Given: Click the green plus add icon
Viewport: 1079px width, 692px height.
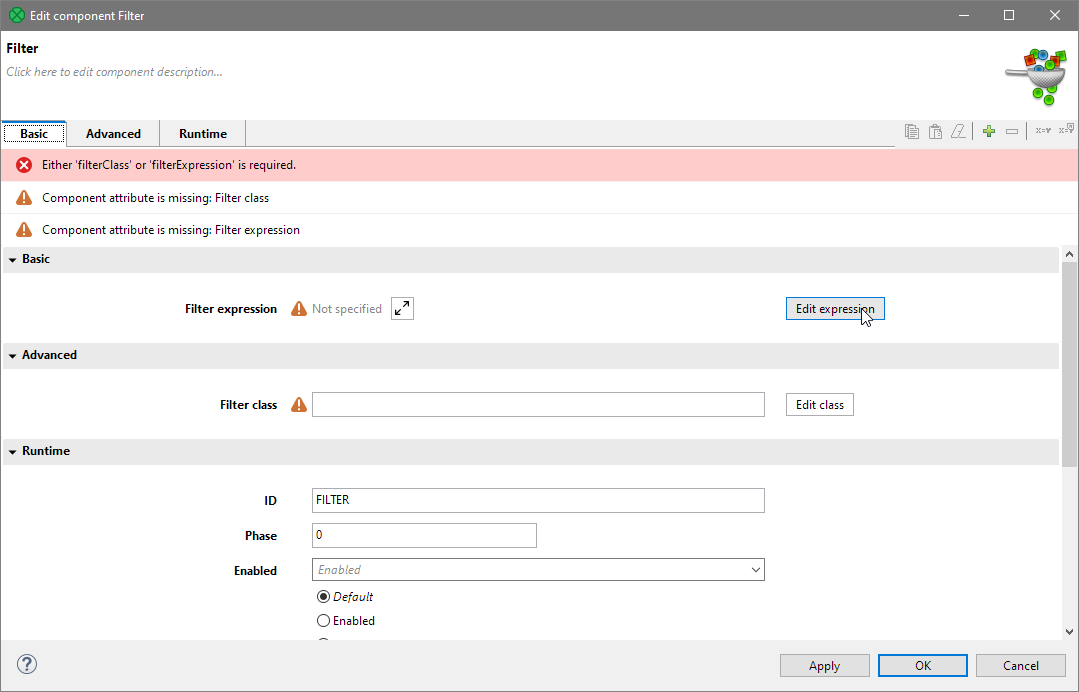Looking at the screenshot, I should pos(989,131).
